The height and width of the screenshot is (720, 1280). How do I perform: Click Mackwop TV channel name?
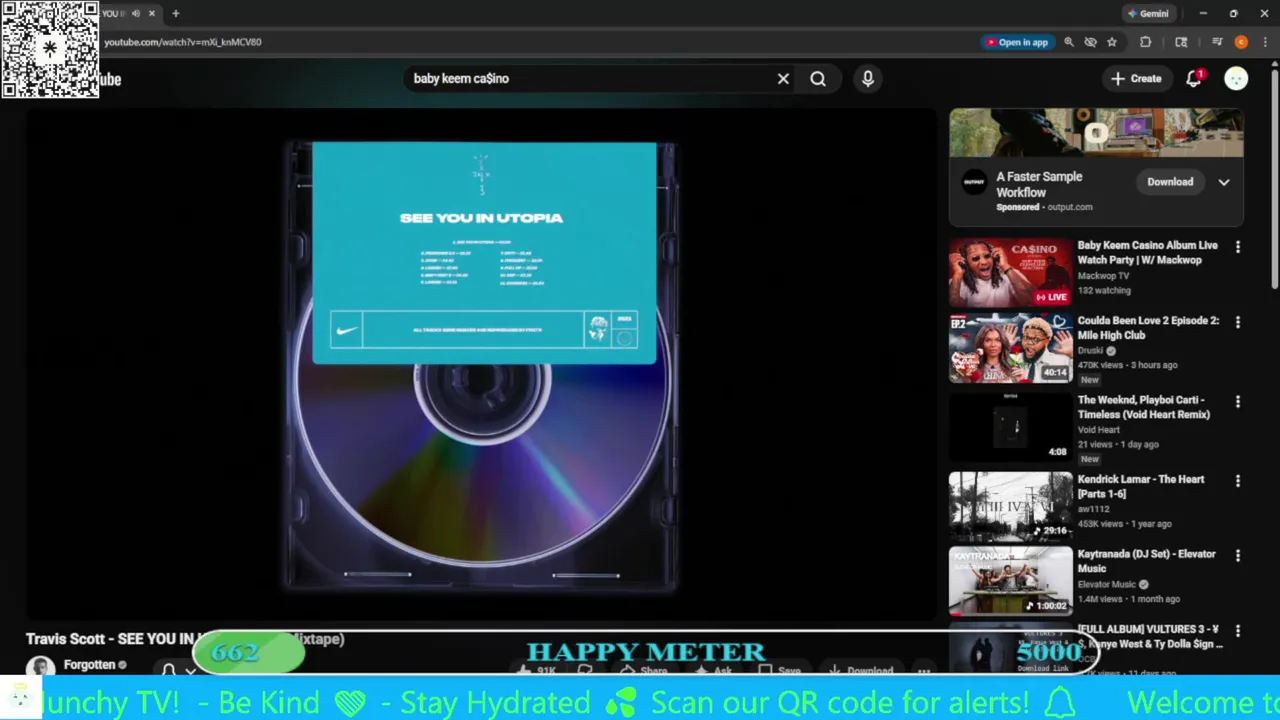coord(1103,275)
